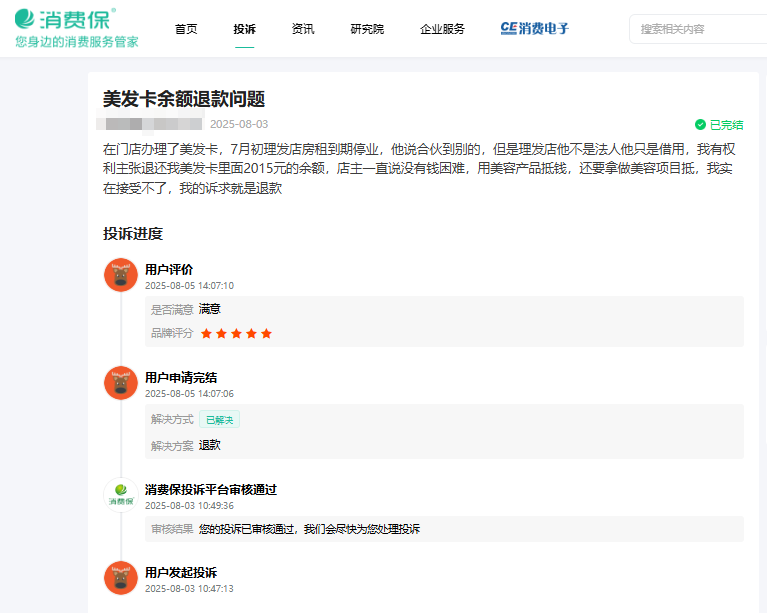The height and width of the screenshot is (613, 767).
Task: Click the fifth star in 品牌评分
Action: 266,333
